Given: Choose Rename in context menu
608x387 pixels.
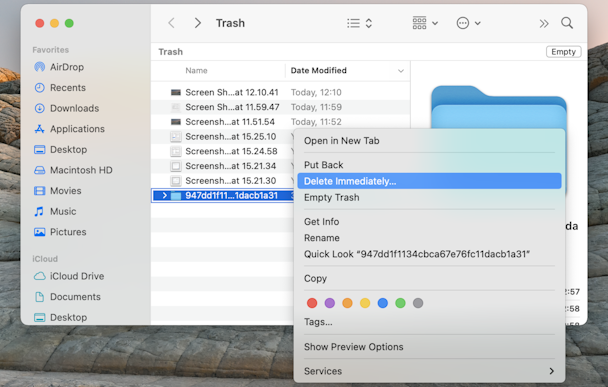Looking at the screenshot, I should pos(321,238).
